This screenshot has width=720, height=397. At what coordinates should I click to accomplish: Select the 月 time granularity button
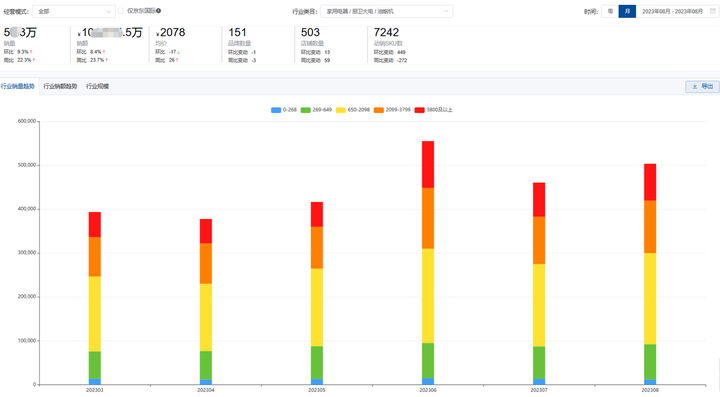pos(627,11)
